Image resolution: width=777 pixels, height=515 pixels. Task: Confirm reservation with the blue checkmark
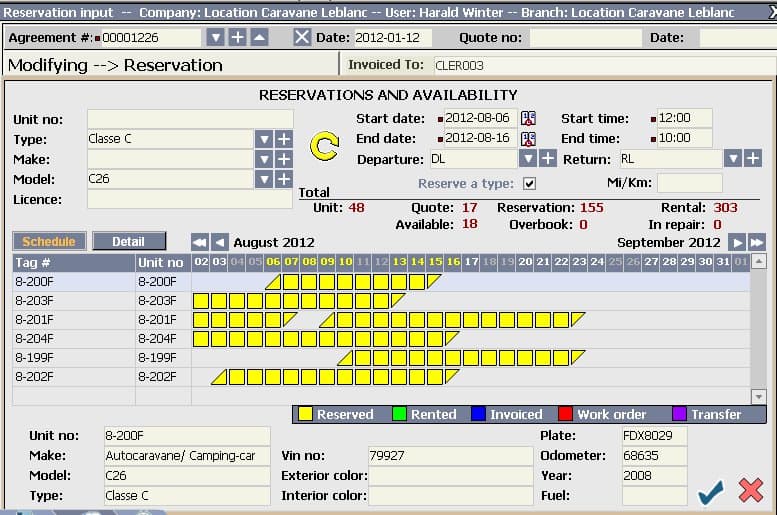[710, 491]
